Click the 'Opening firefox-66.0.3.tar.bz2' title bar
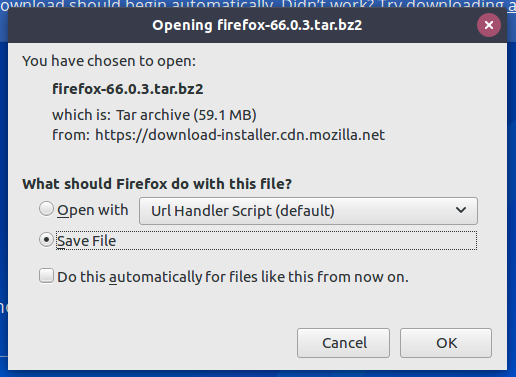 (x=257, y=25)
